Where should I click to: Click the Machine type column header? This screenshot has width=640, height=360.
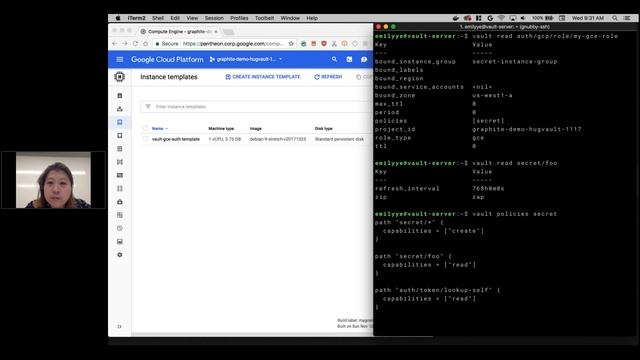(x=221, y=129)
